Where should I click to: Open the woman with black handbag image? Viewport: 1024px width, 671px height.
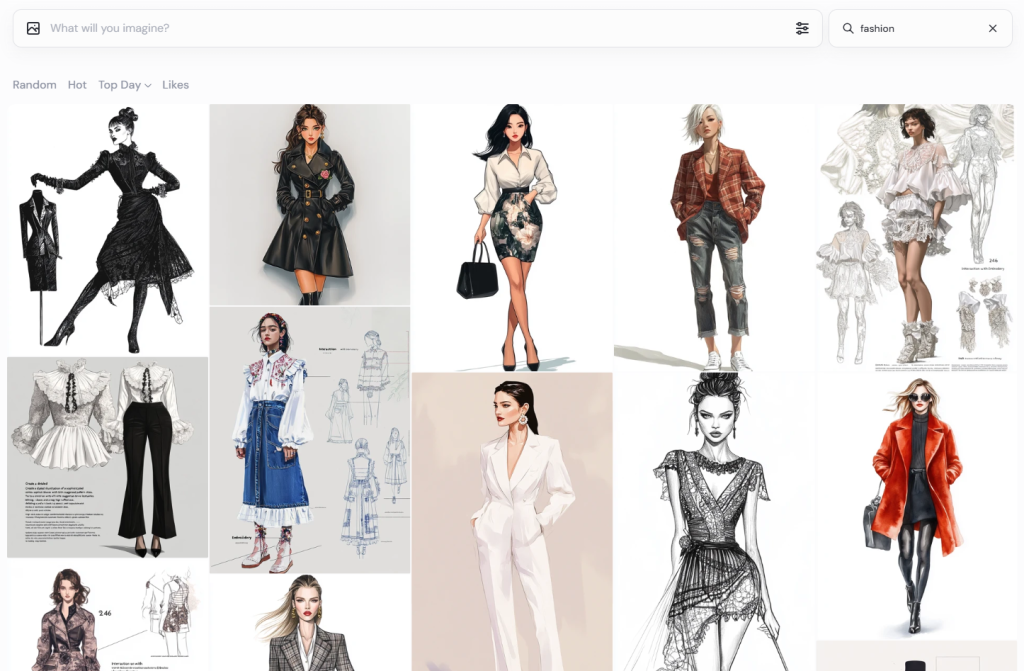pos(512,237)
